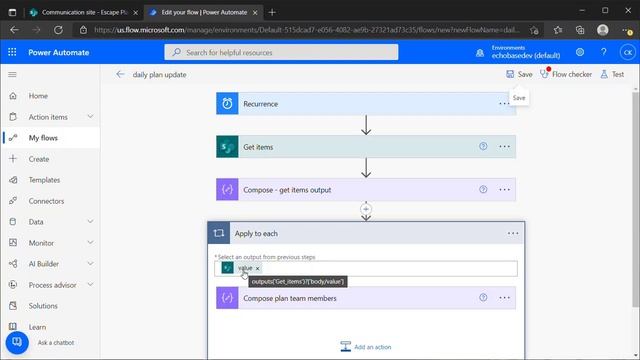Open browser favorites star icon
The width and height of the screenshot is (640, 360).
[558, 30]
